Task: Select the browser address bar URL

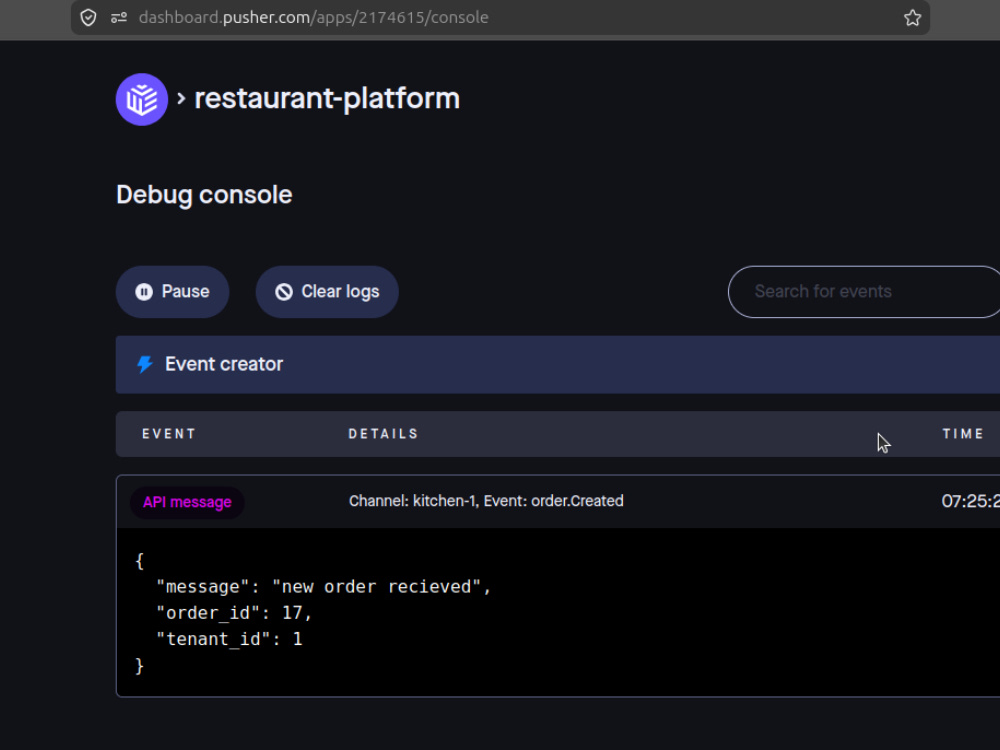Action: 313,17
